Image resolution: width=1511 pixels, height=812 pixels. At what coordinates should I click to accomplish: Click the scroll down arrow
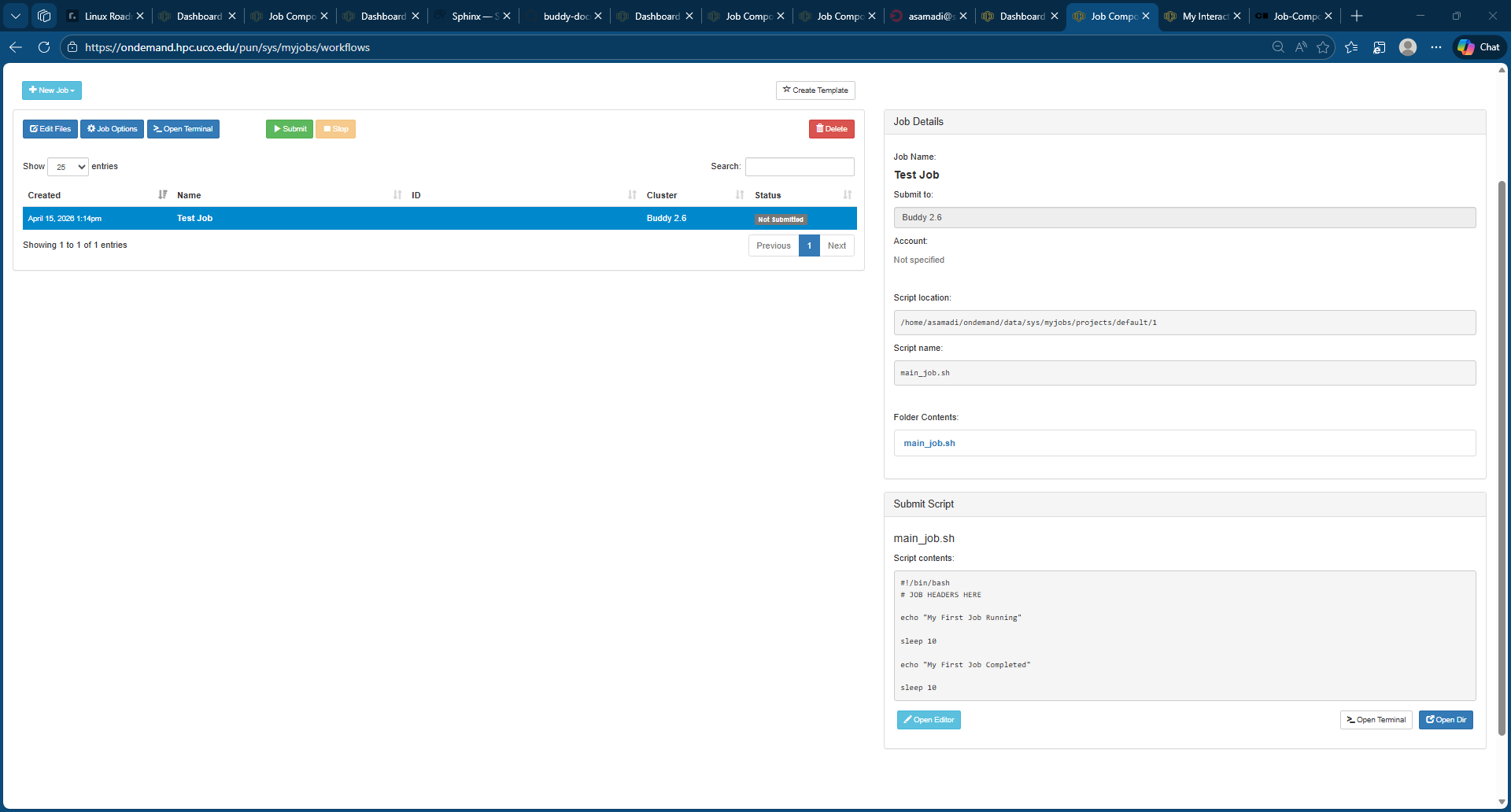tap(1502, 802)
